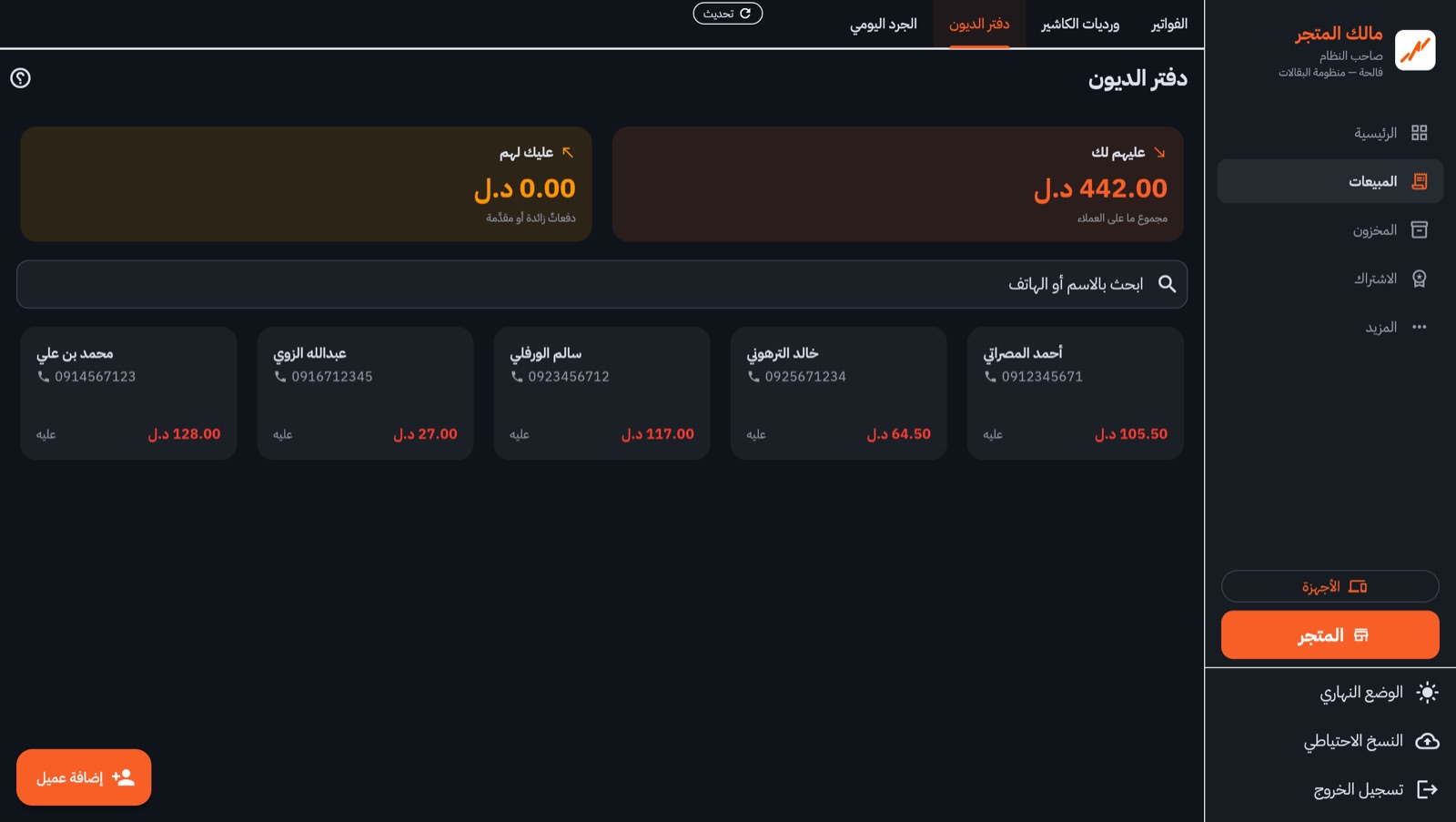Click the إضافة عميل add customer button

click(84, 777)
